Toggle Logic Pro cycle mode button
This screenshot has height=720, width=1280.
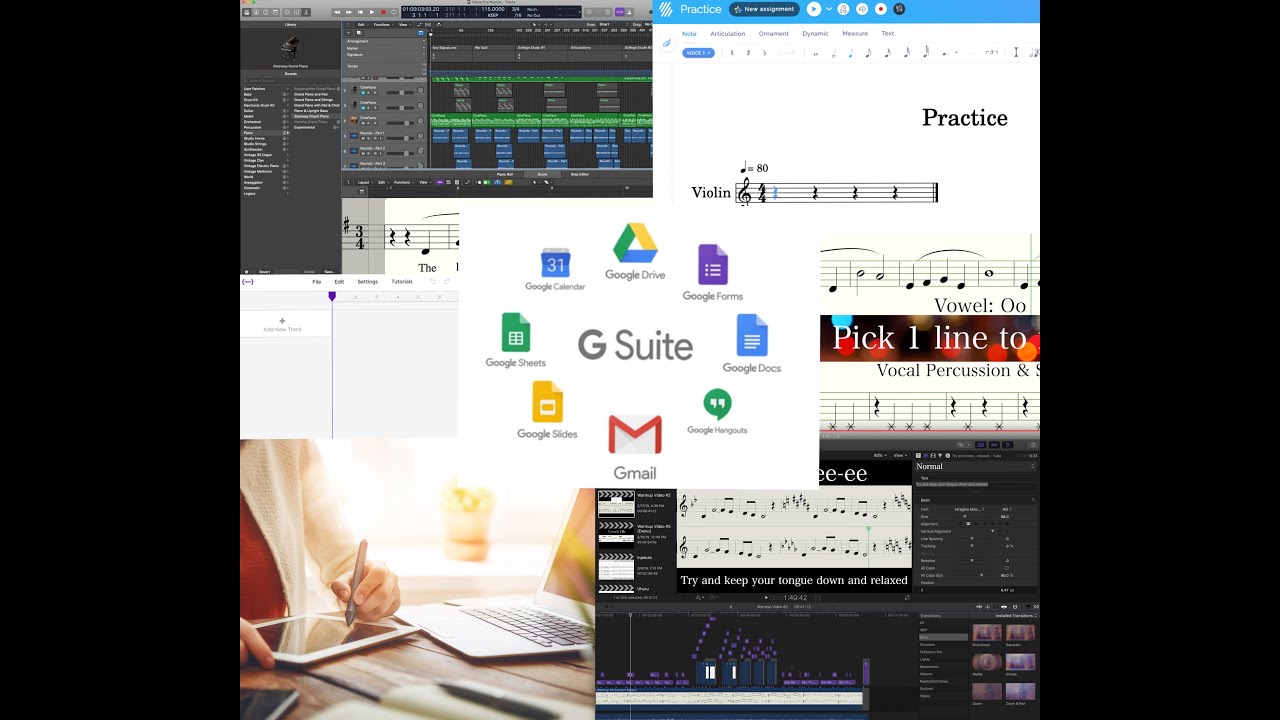[x=394, y=12]
